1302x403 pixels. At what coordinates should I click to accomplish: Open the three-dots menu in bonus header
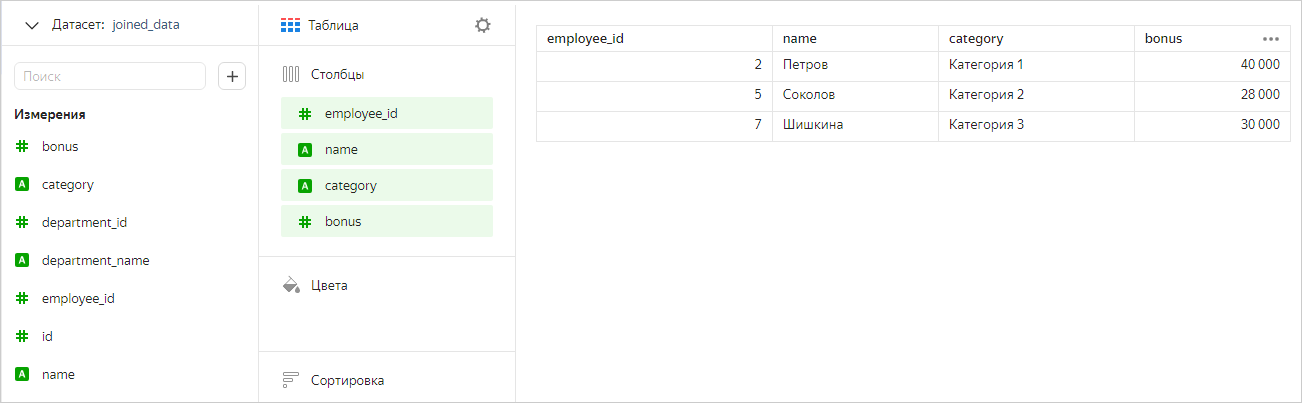click(1270, 39)
